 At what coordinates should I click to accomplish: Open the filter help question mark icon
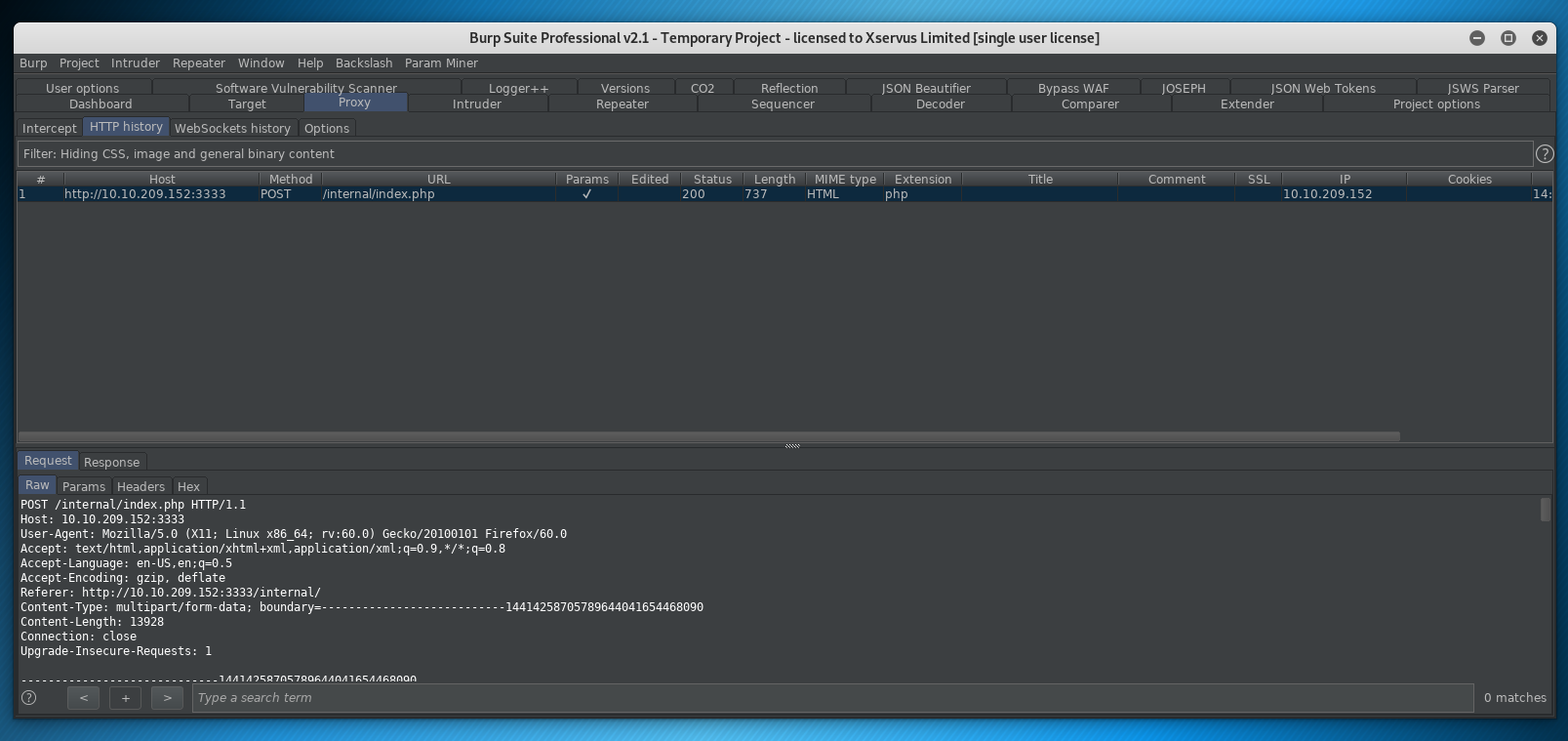(x=1544, y=153)
